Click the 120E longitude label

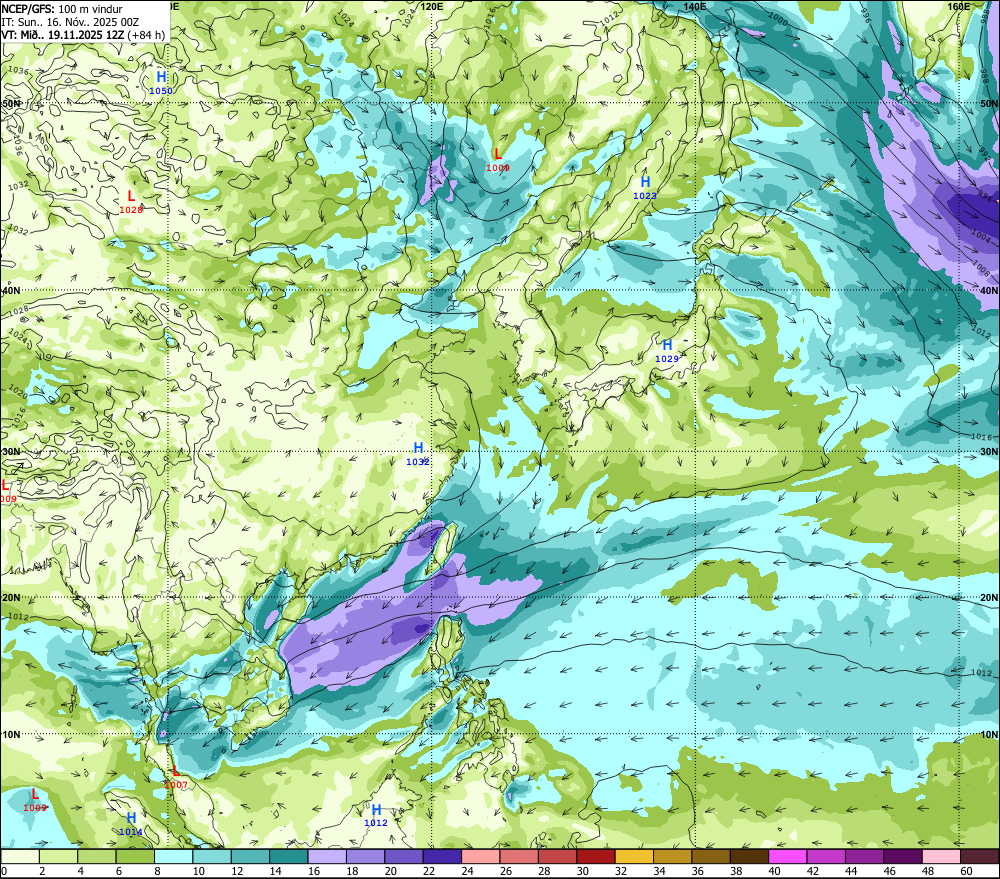pos(432,6)
